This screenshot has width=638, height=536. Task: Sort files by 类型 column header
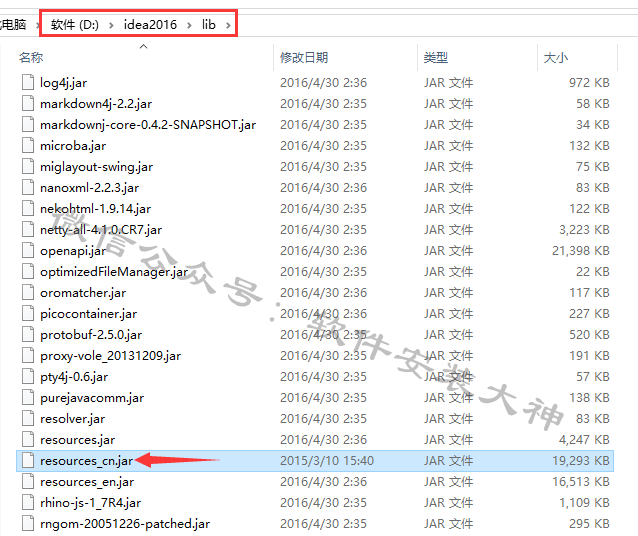click(x=436, y=57)
